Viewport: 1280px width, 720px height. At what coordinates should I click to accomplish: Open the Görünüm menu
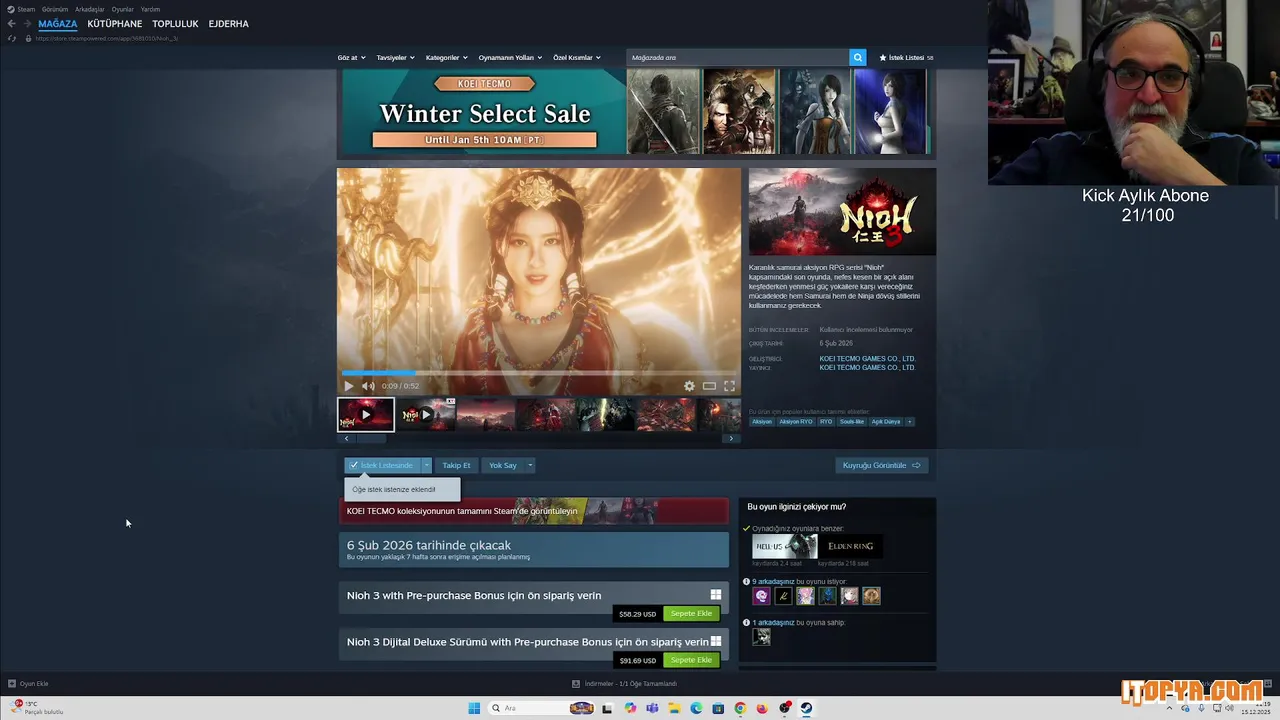pos(55,9)
